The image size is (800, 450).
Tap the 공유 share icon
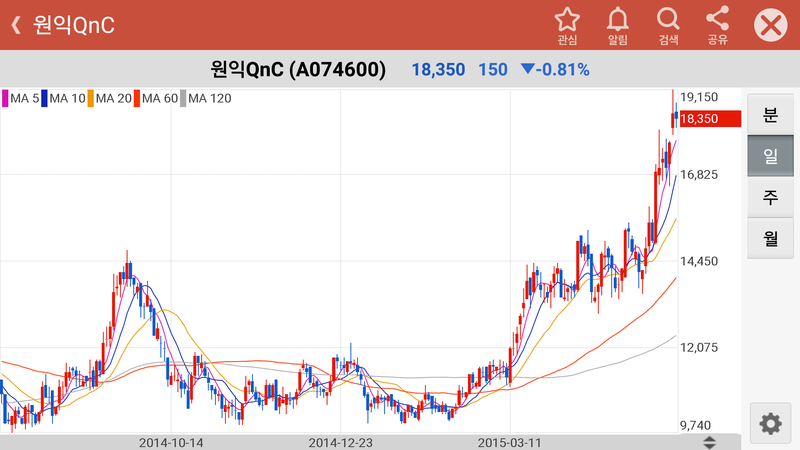[717, 25]
